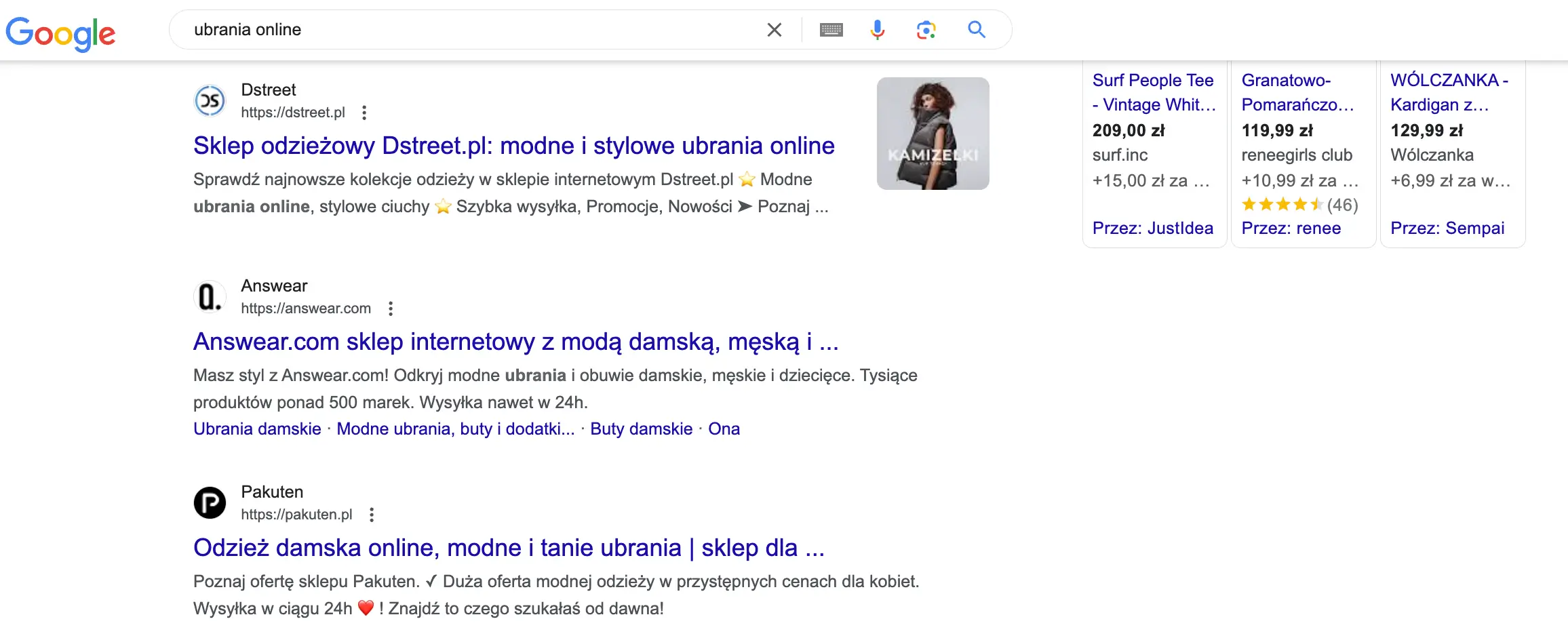Click the Dstreet site favicon

click(210, 101)
